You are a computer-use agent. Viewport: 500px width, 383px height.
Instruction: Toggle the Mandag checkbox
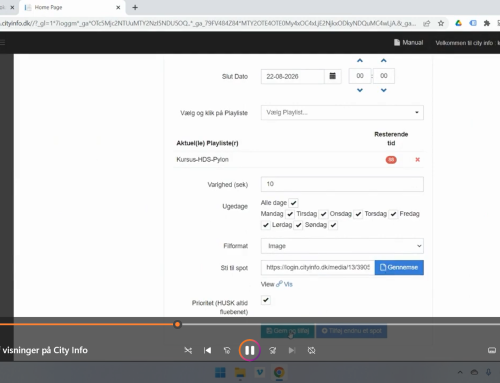(290, 214)
